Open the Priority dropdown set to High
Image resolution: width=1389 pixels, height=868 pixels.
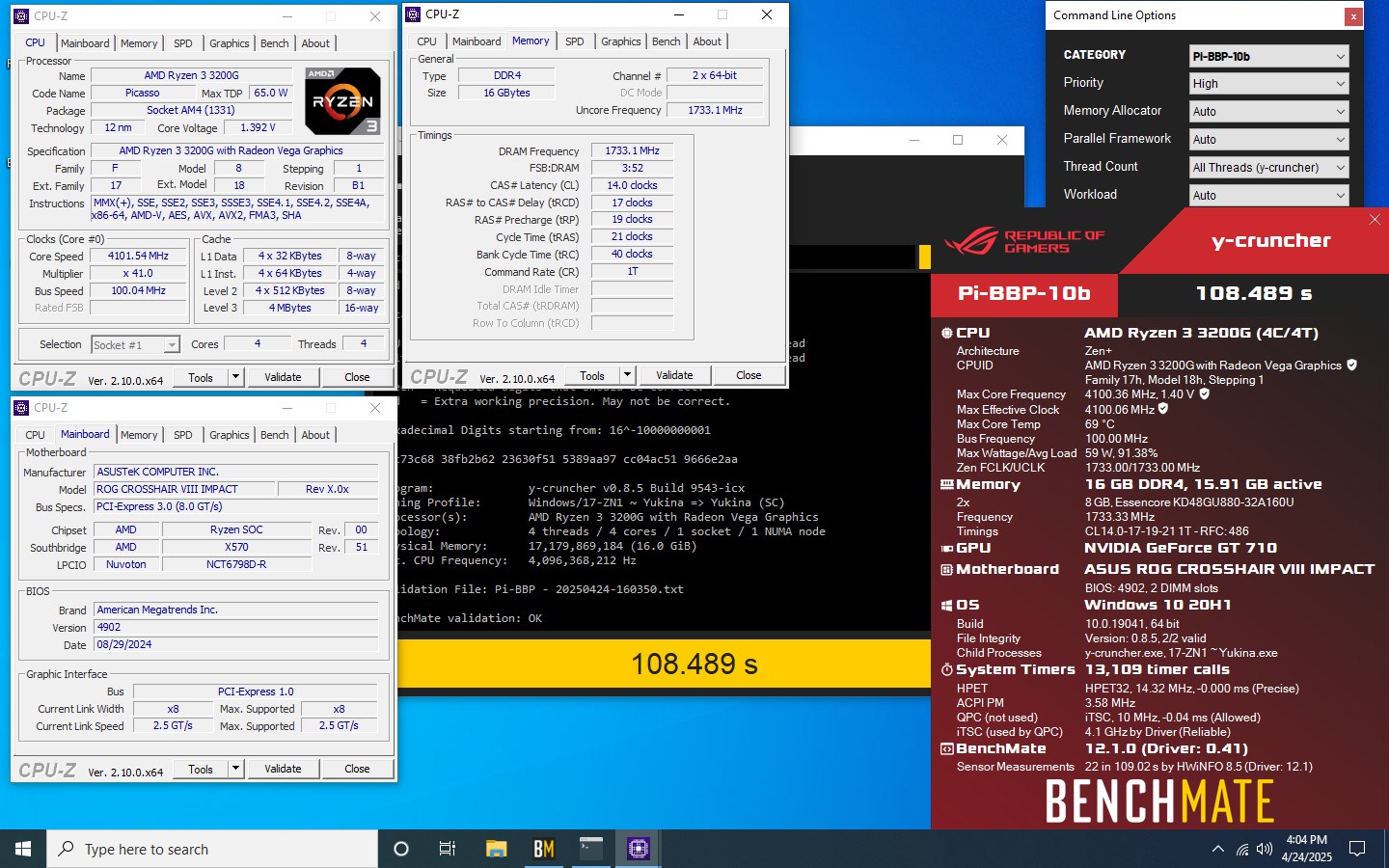click(x=1268, y=84)
